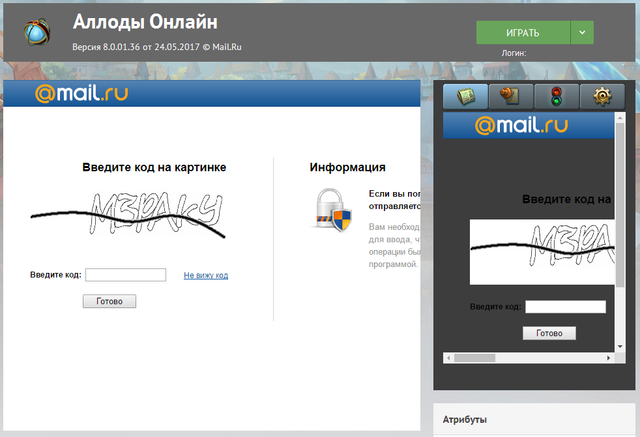Open the settings gear tab

tap(602, 97)
